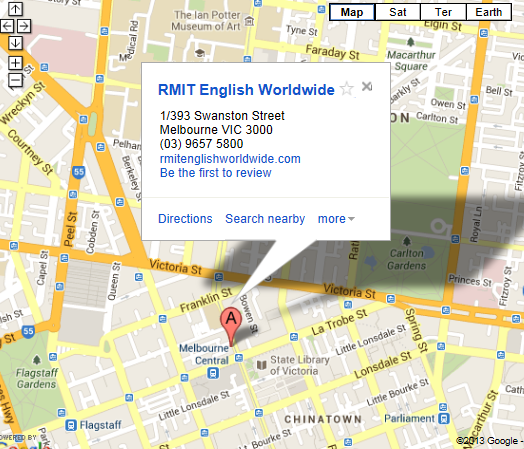The width and height of the screenshot is (524, 449).
Task: Expand the more dropdown menu
Action: pos(336,219)
